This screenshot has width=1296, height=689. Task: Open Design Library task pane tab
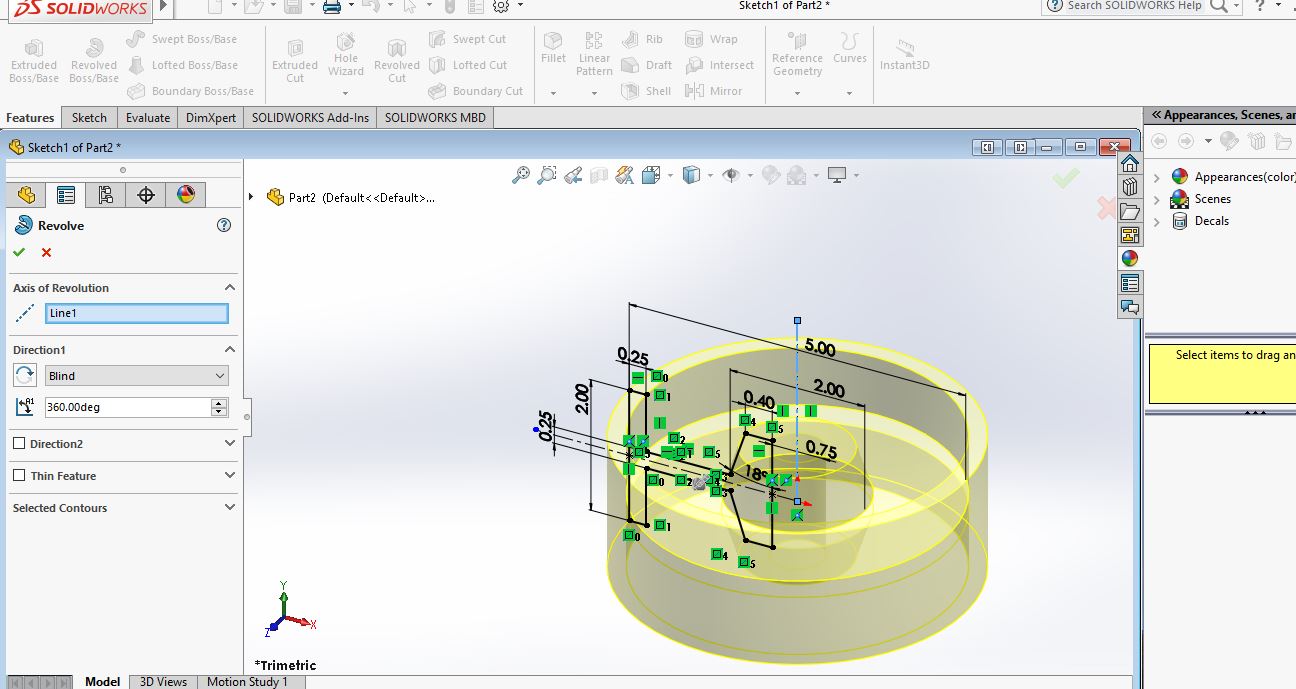pos(1130,187)
